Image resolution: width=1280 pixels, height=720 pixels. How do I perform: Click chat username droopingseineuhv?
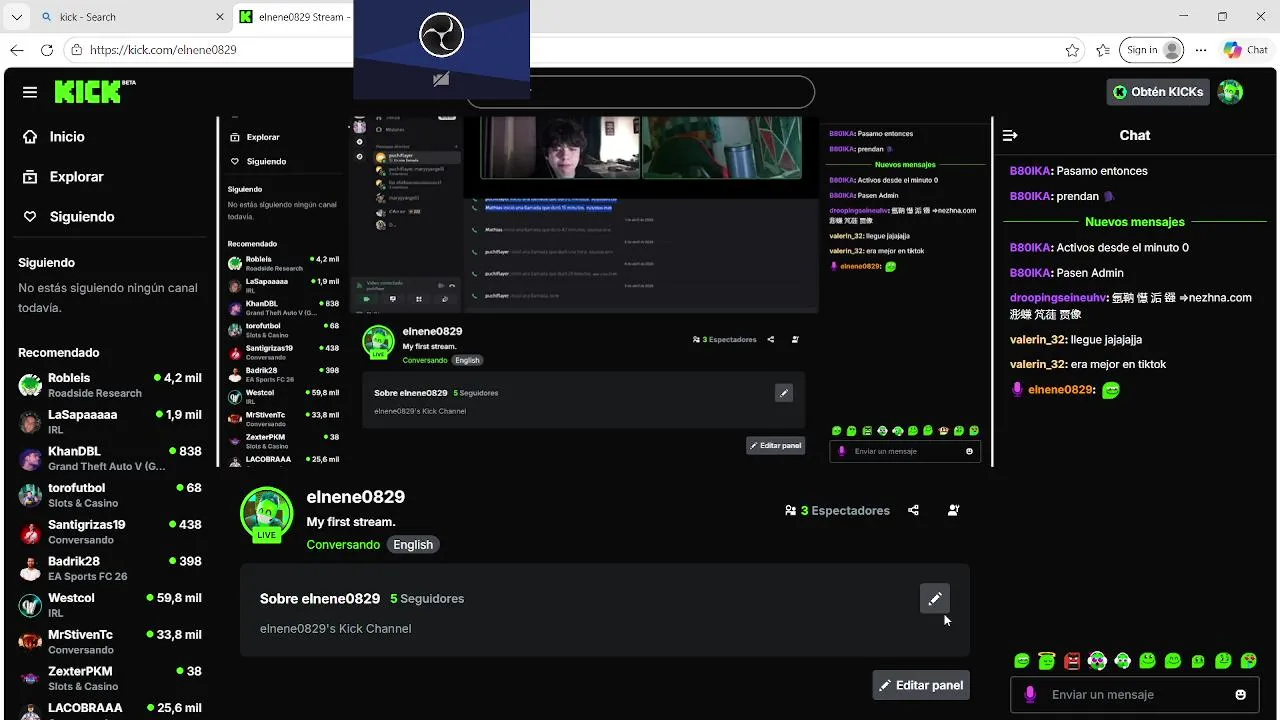(1059, 297)
